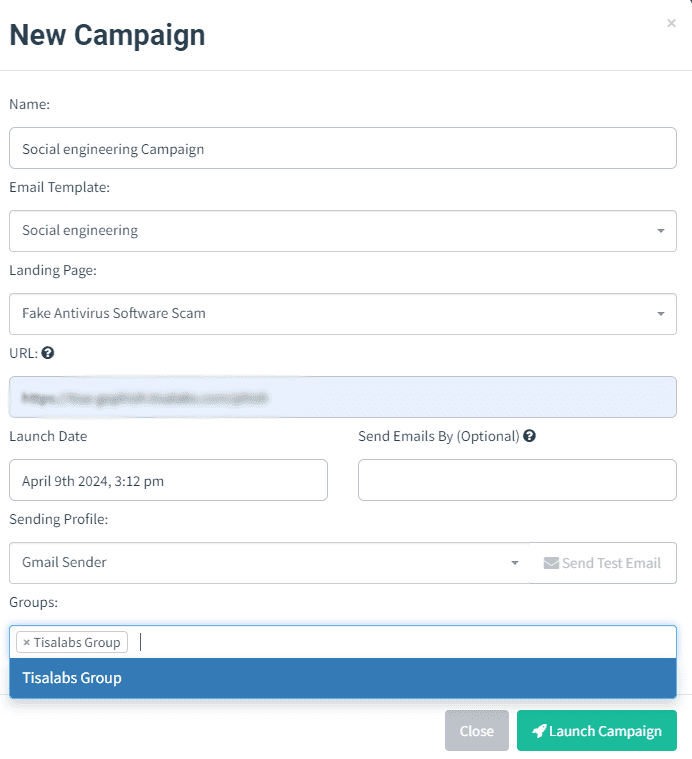Image resolution: width=692 pixels, height=759 pixels.
Task: Expand the Landing Page dropdown arrow
Action: pos(661,314)
